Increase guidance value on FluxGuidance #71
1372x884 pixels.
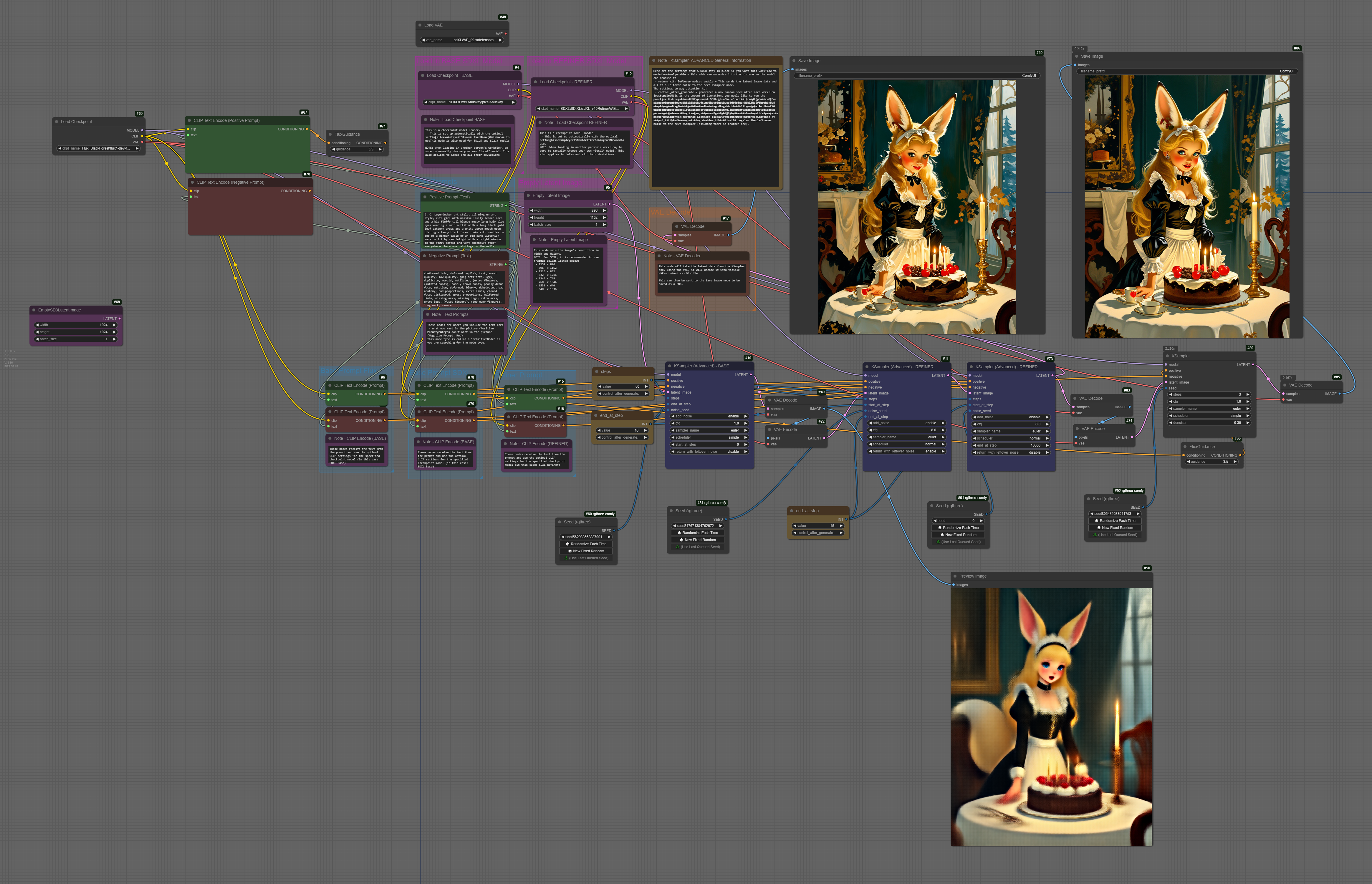pyautogui.click(x=380, y=149)
